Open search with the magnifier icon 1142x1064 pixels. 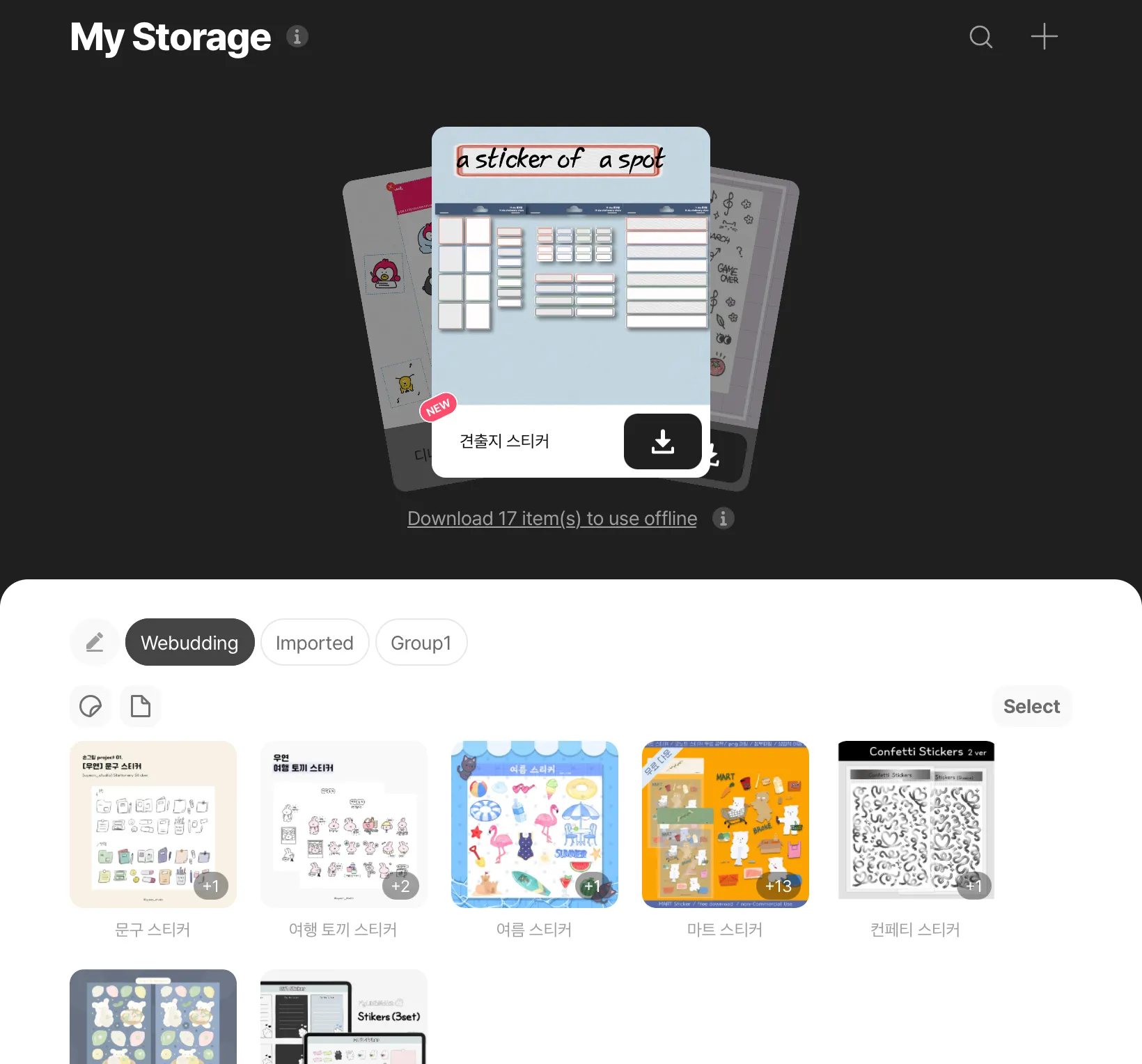[980, 37]
